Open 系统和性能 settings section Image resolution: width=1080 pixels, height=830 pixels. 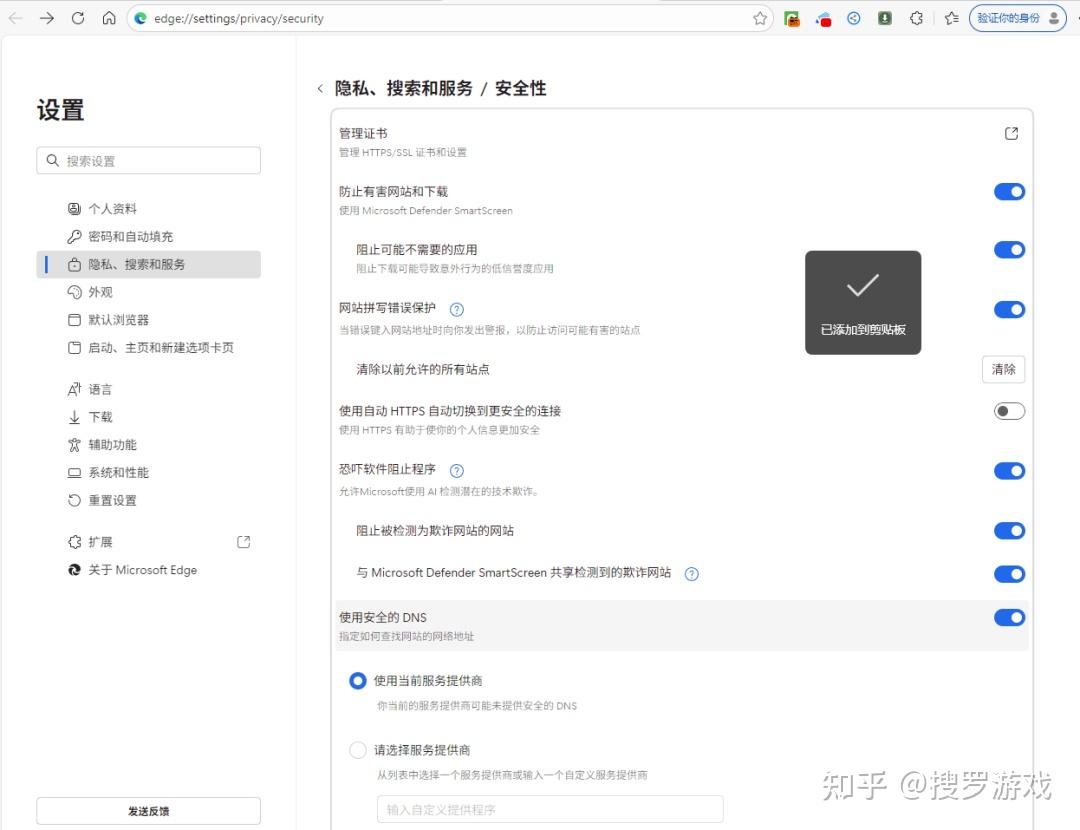coord(148,473)
